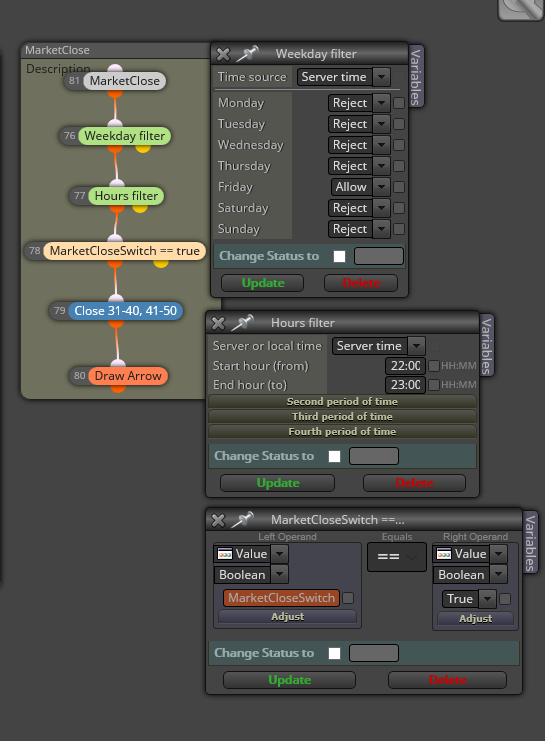Click Delete in Weekday filter panel
The image size is (545, 741).
361,283
